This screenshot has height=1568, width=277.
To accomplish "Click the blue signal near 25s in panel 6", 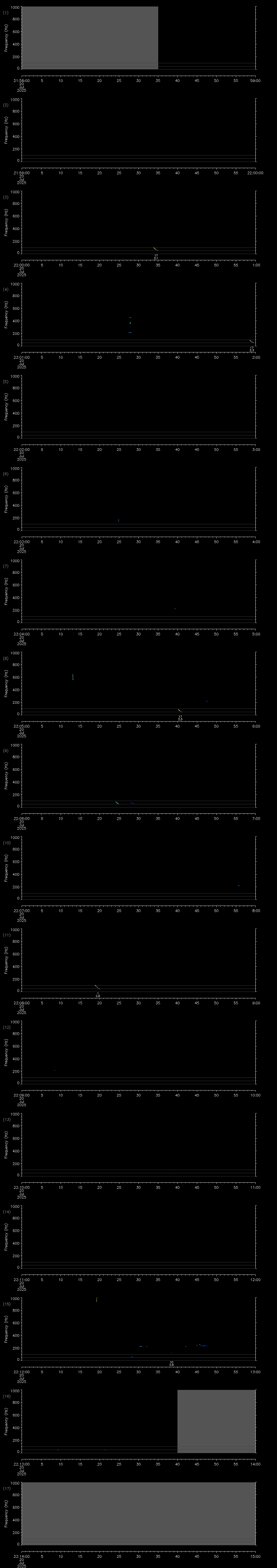I will click(118, 521).
